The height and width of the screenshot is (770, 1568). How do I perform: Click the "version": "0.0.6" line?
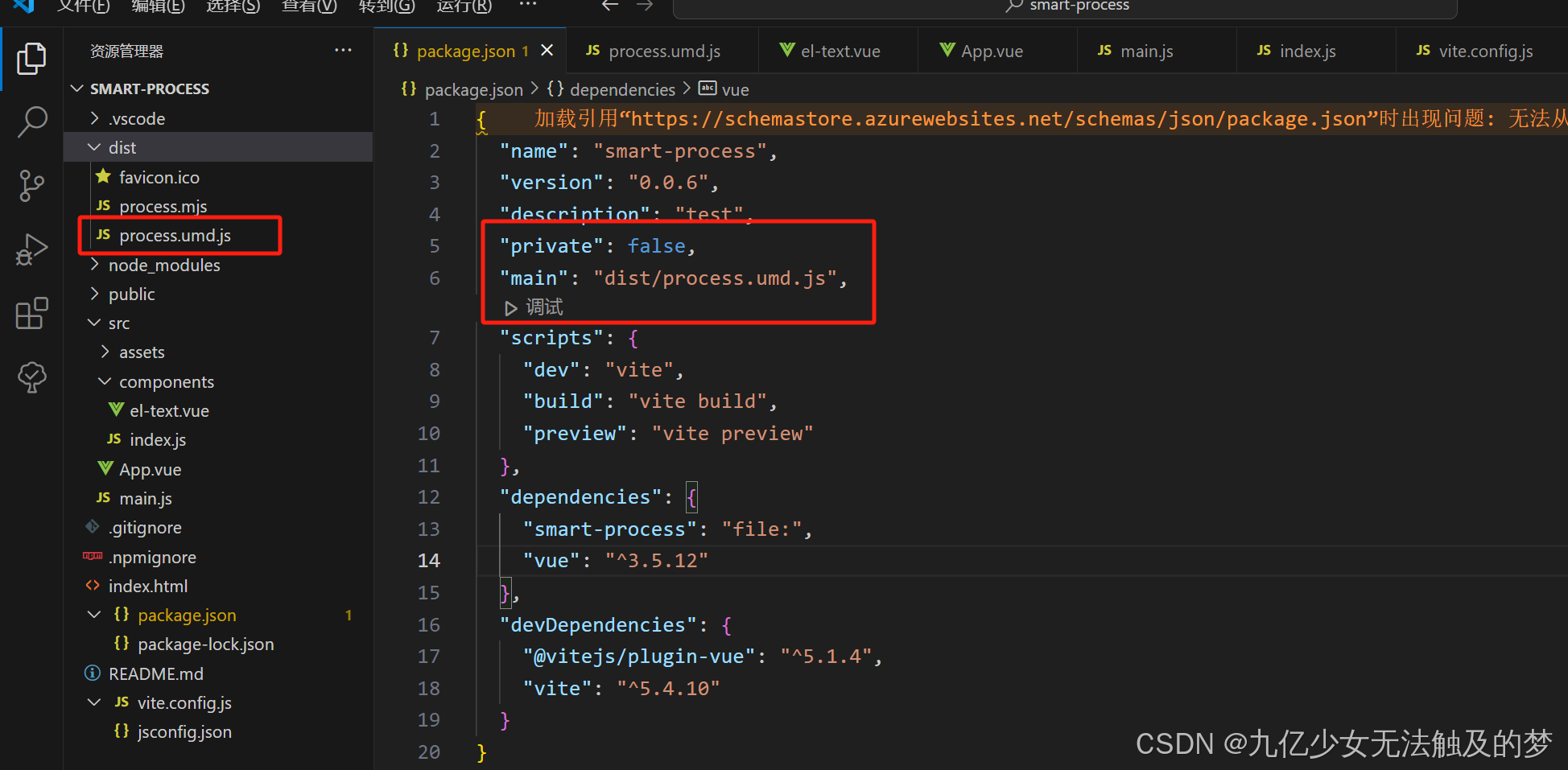pos(609,183)
